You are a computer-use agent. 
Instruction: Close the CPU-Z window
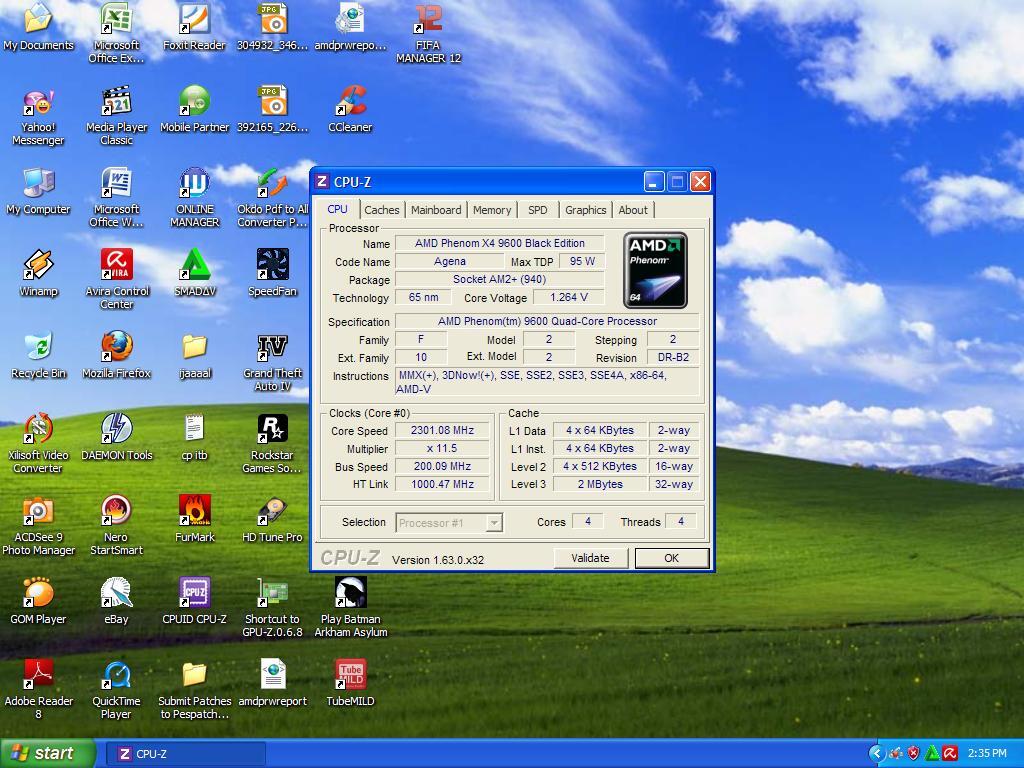(x=700, y=182)
